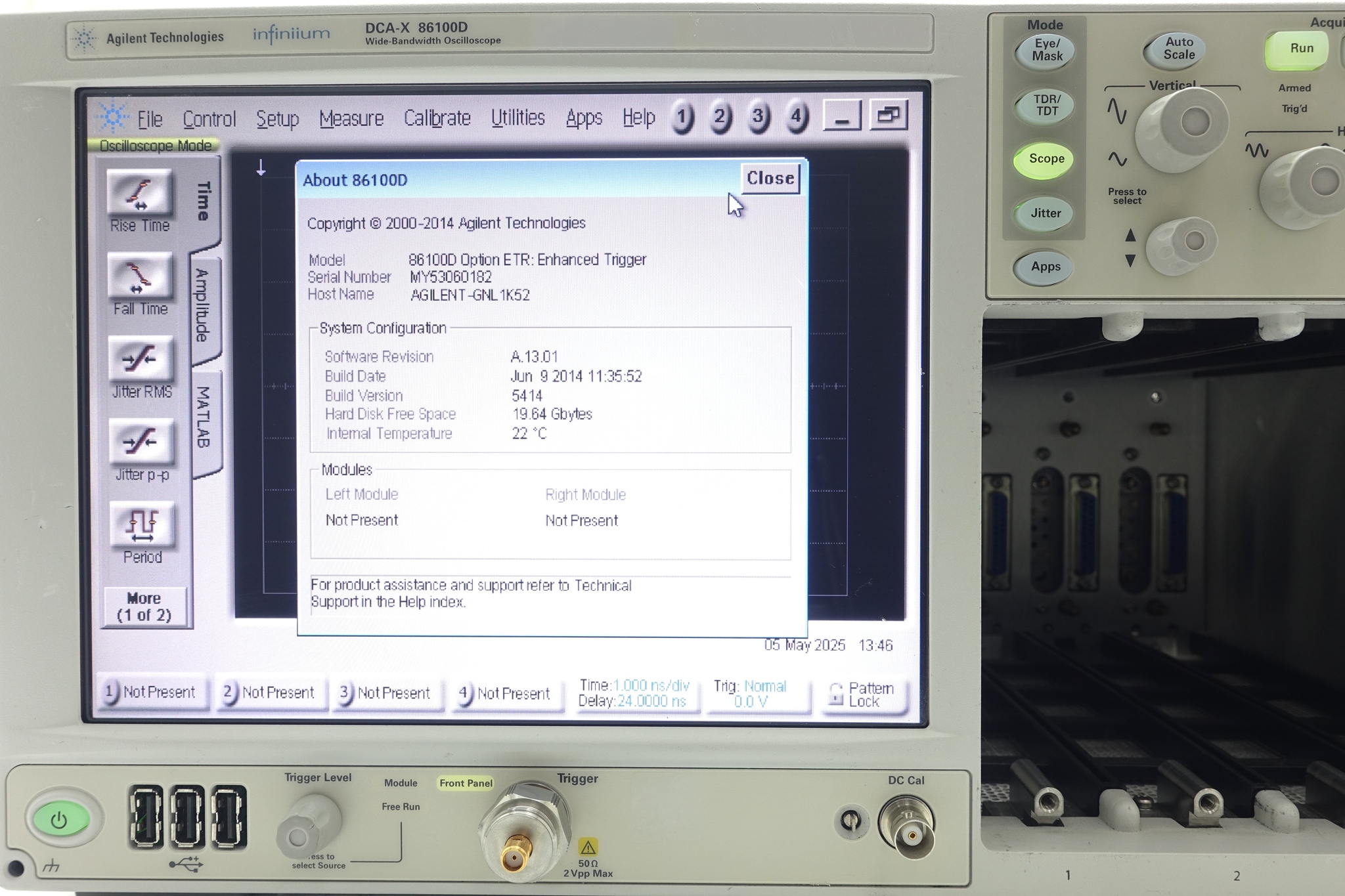Click the Oscilloscope Mode label
The height and width of the screenshot is (896, 1345).
(155, 146)
